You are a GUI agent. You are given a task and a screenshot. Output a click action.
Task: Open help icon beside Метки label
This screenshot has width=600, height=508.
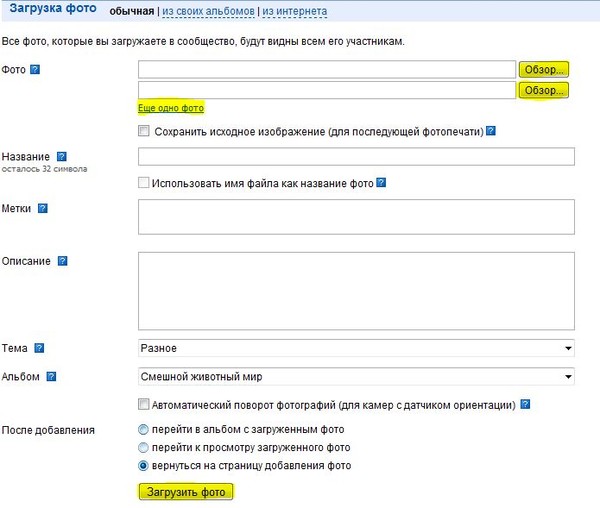pyautogui.click(x=42, y=208)
